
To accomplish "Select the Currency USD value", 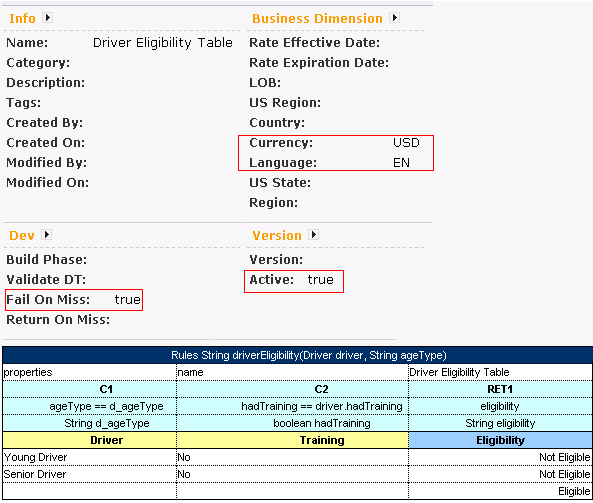I will pyautogui.click(x=406, y=143).
